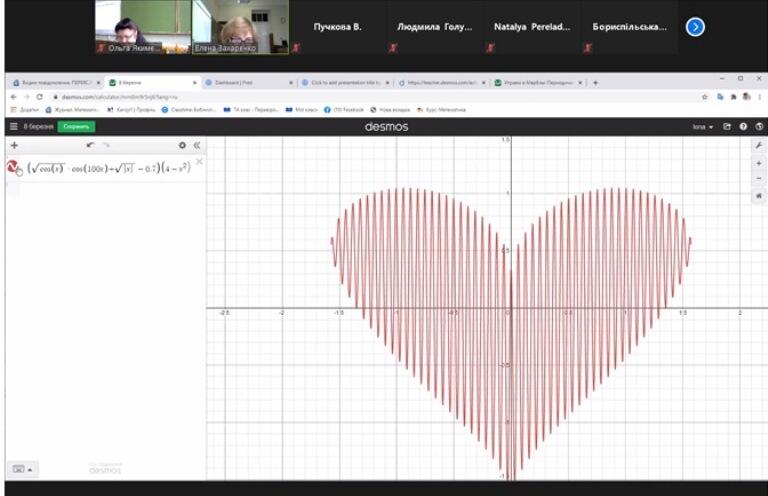Switch to the presentation title browser tab
The image size is (768, 496).
(x=345, y=83)
